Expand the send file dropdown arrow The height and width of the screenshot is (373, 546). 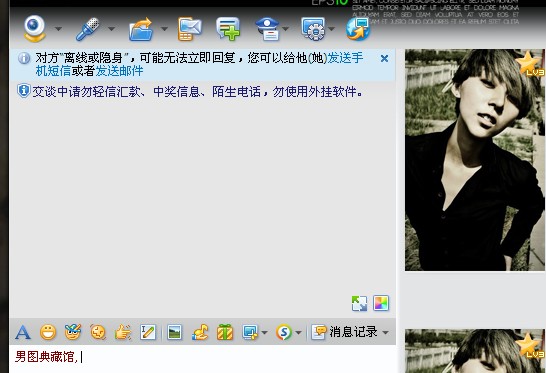point(164,29)
